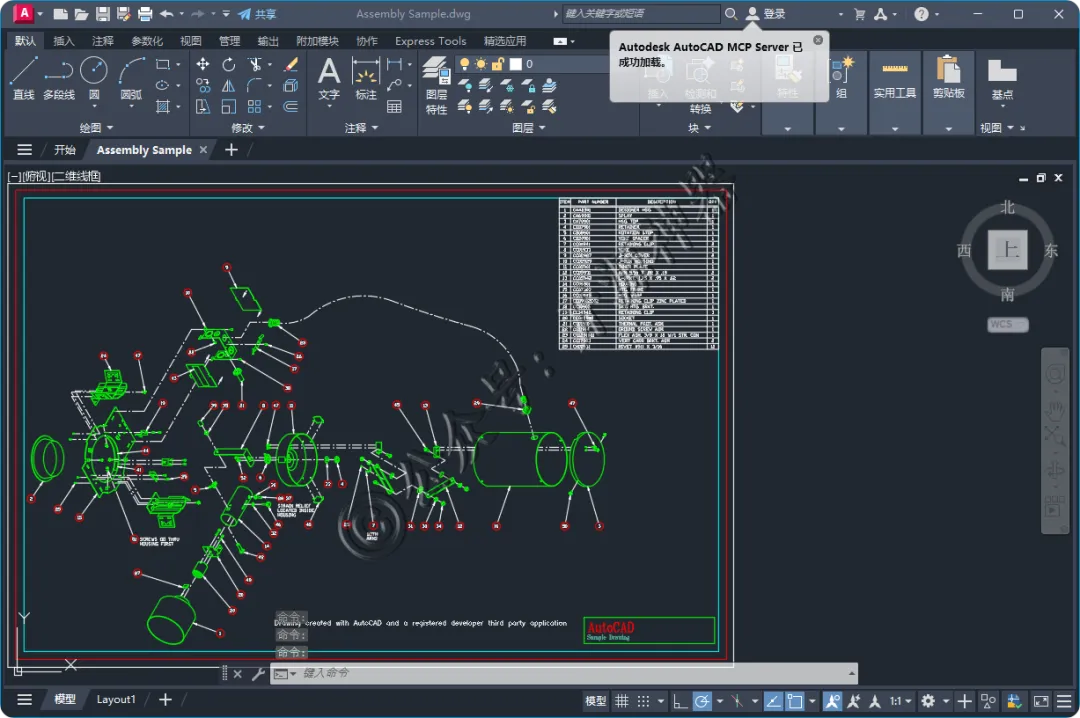Viewport: 1080px width, 718px height.
Task: Open the Clipboard (剪贴板) panel
Action: (948, 78)
